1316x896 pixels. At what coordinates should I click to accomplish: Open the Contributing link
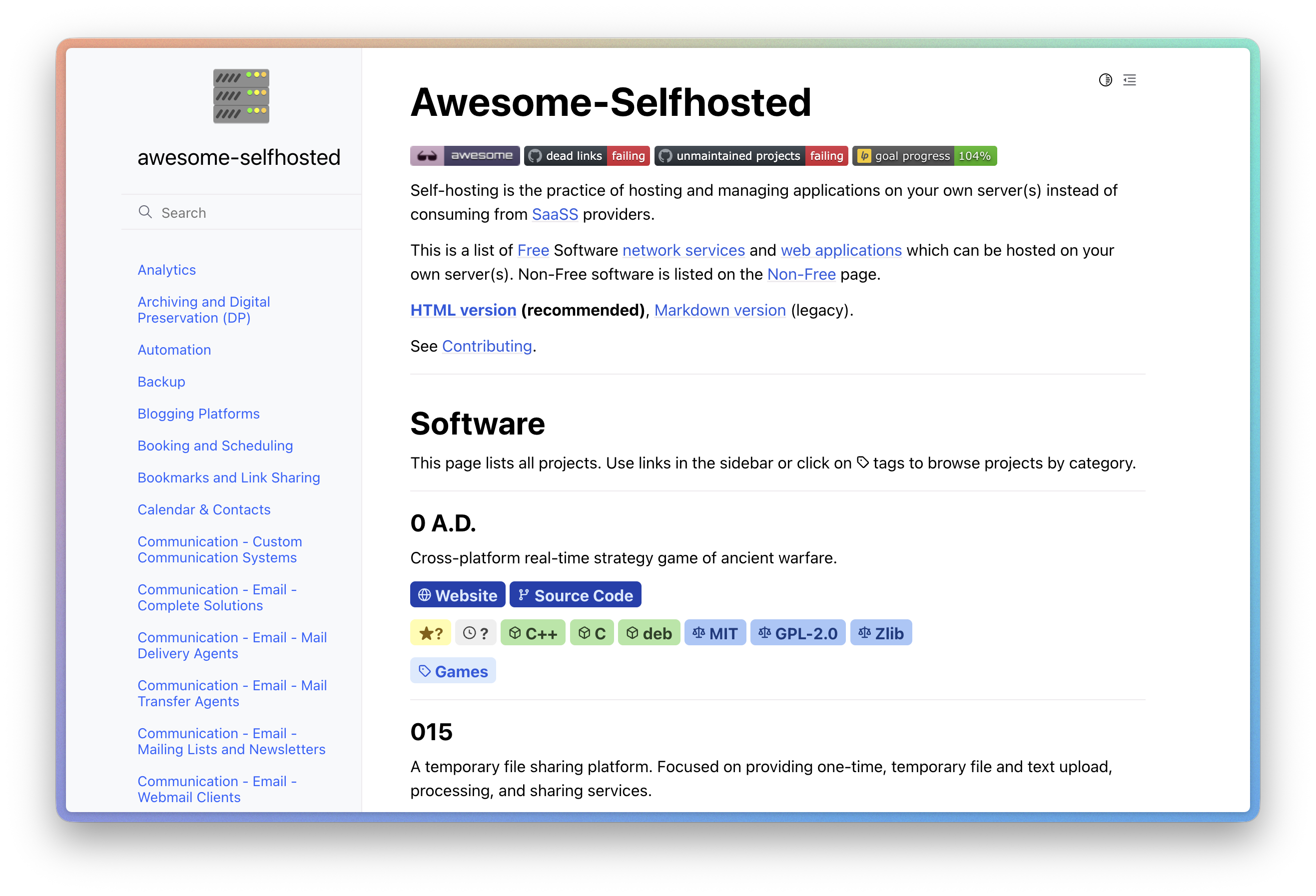tap(487, 347)
